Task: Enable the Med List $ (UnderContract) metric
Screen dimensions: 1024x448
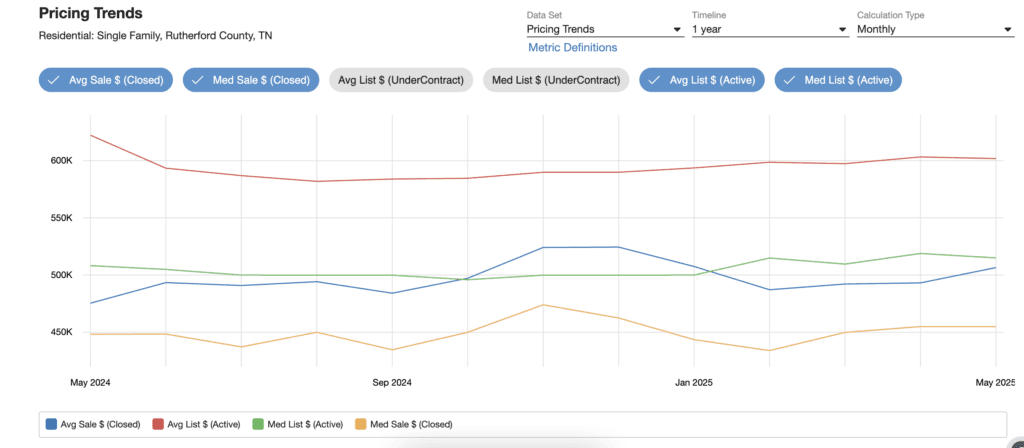Action: click(x=555, y=80)
